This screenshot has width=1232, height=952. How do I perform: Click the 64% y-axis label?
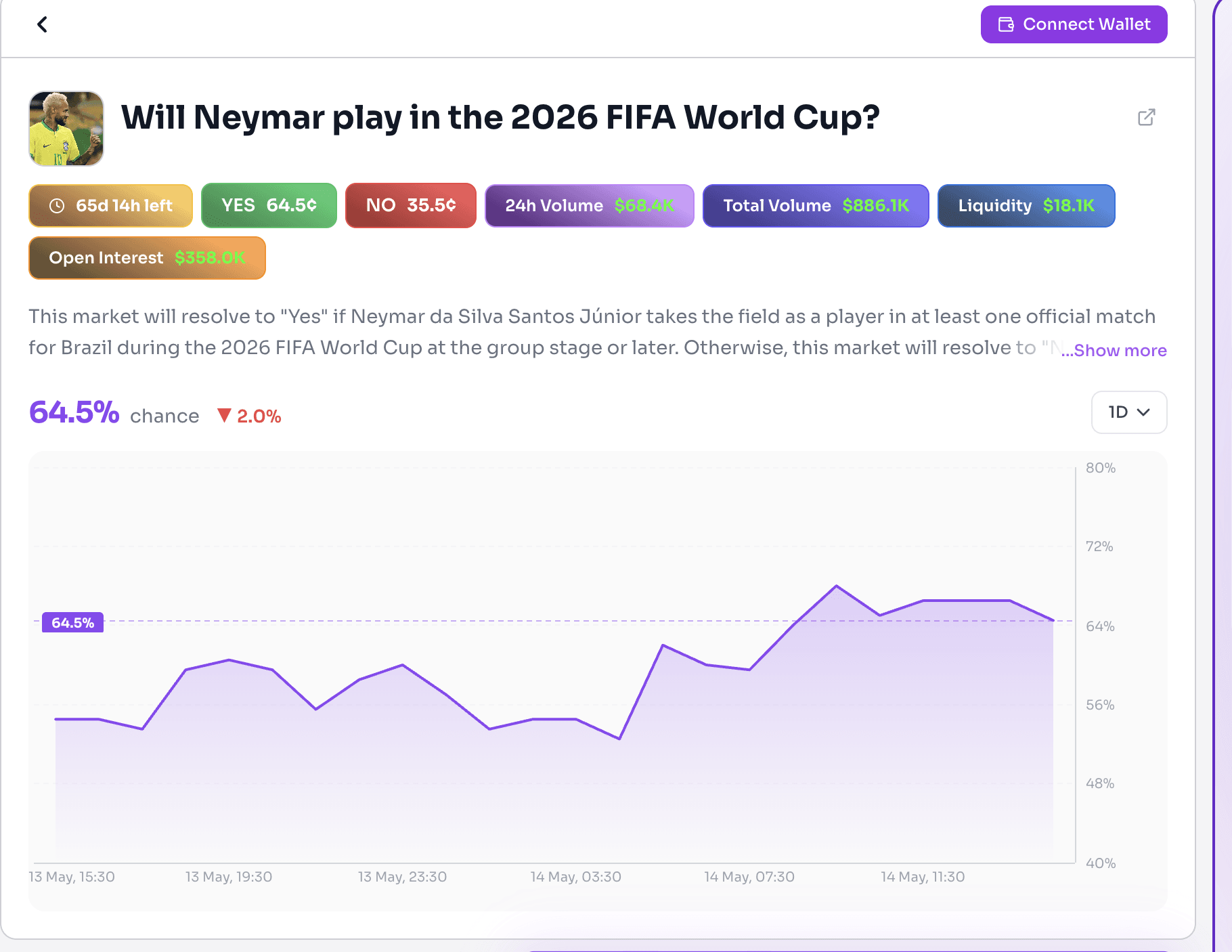click(1100, 626)
